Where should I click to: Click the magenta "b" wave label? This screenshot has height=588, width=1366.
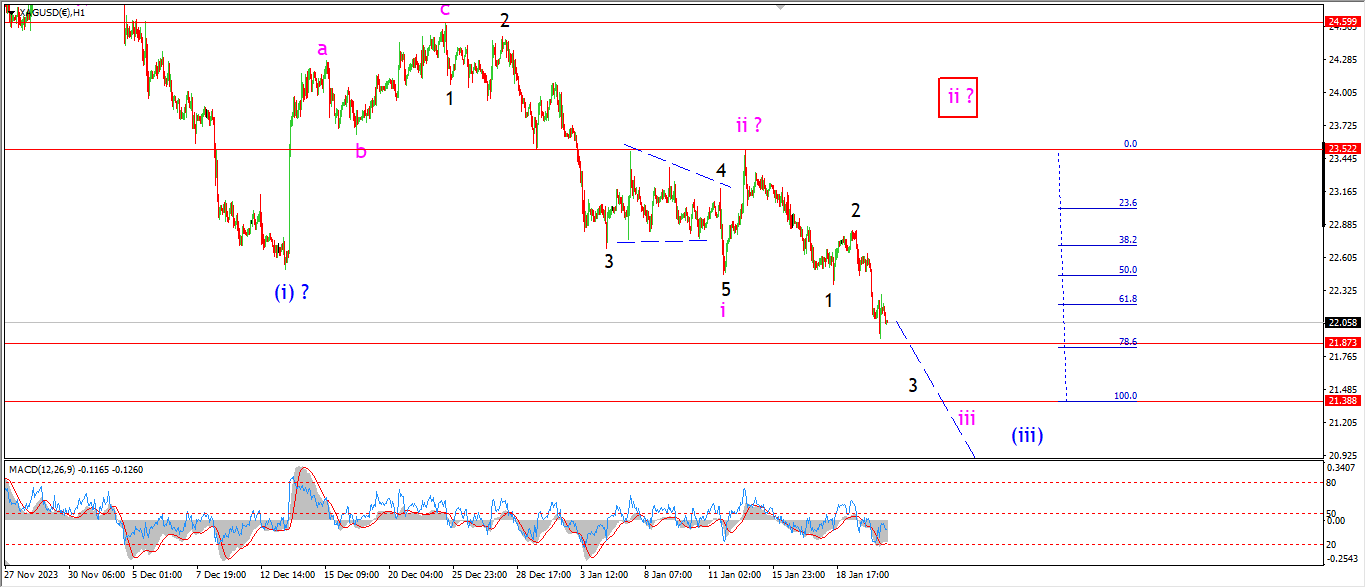tap(361, 151)
